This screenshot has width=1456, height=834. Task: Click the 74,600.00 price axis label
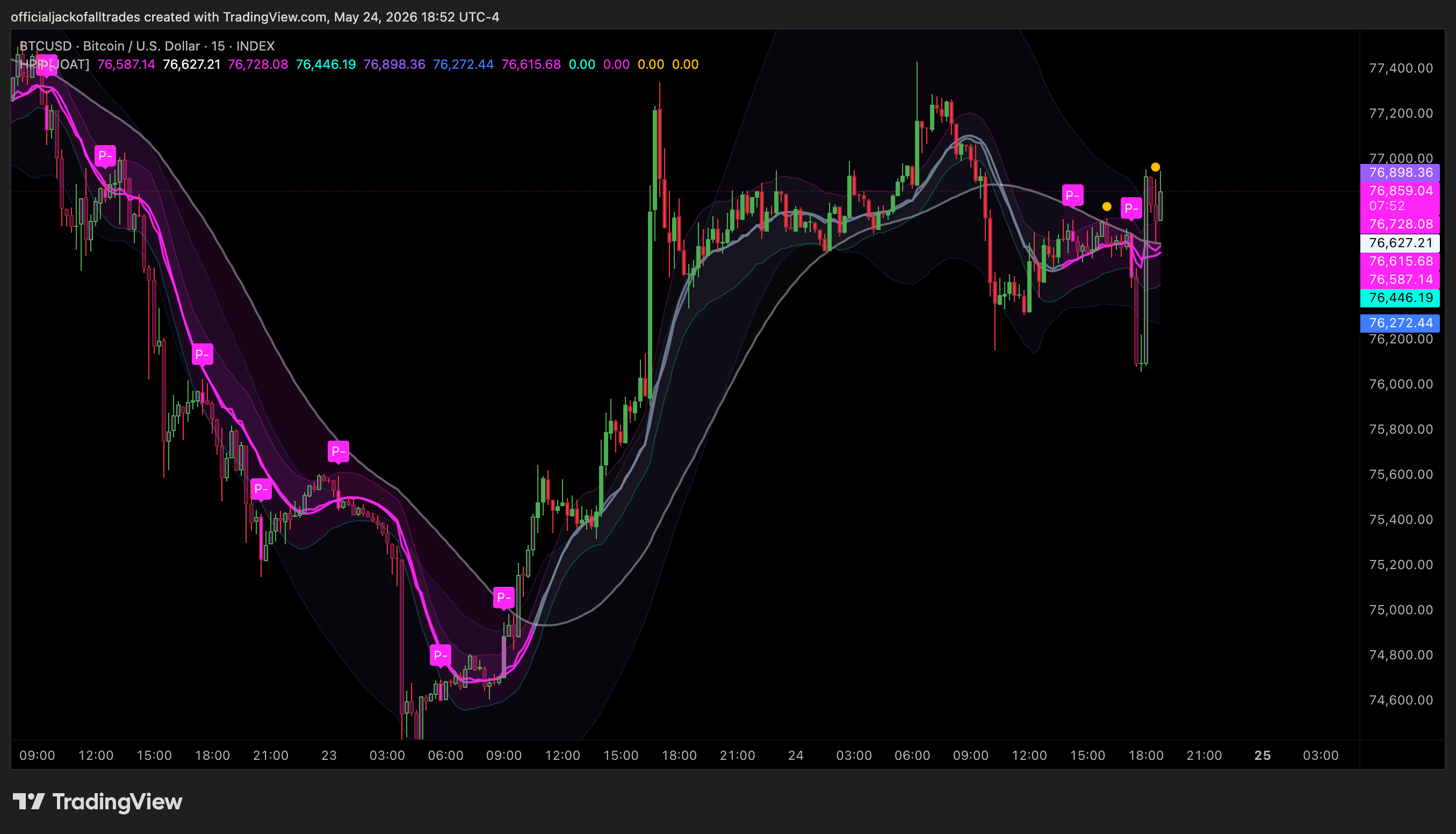pos(1401,700)
